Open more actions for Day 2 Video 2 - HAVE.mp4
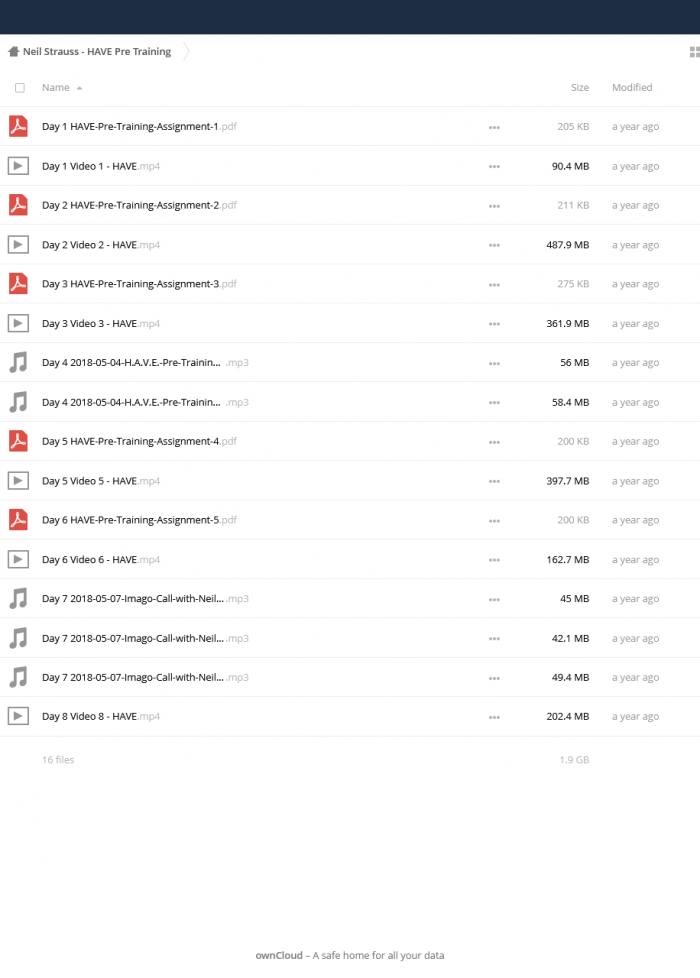 tap(494, 245)
